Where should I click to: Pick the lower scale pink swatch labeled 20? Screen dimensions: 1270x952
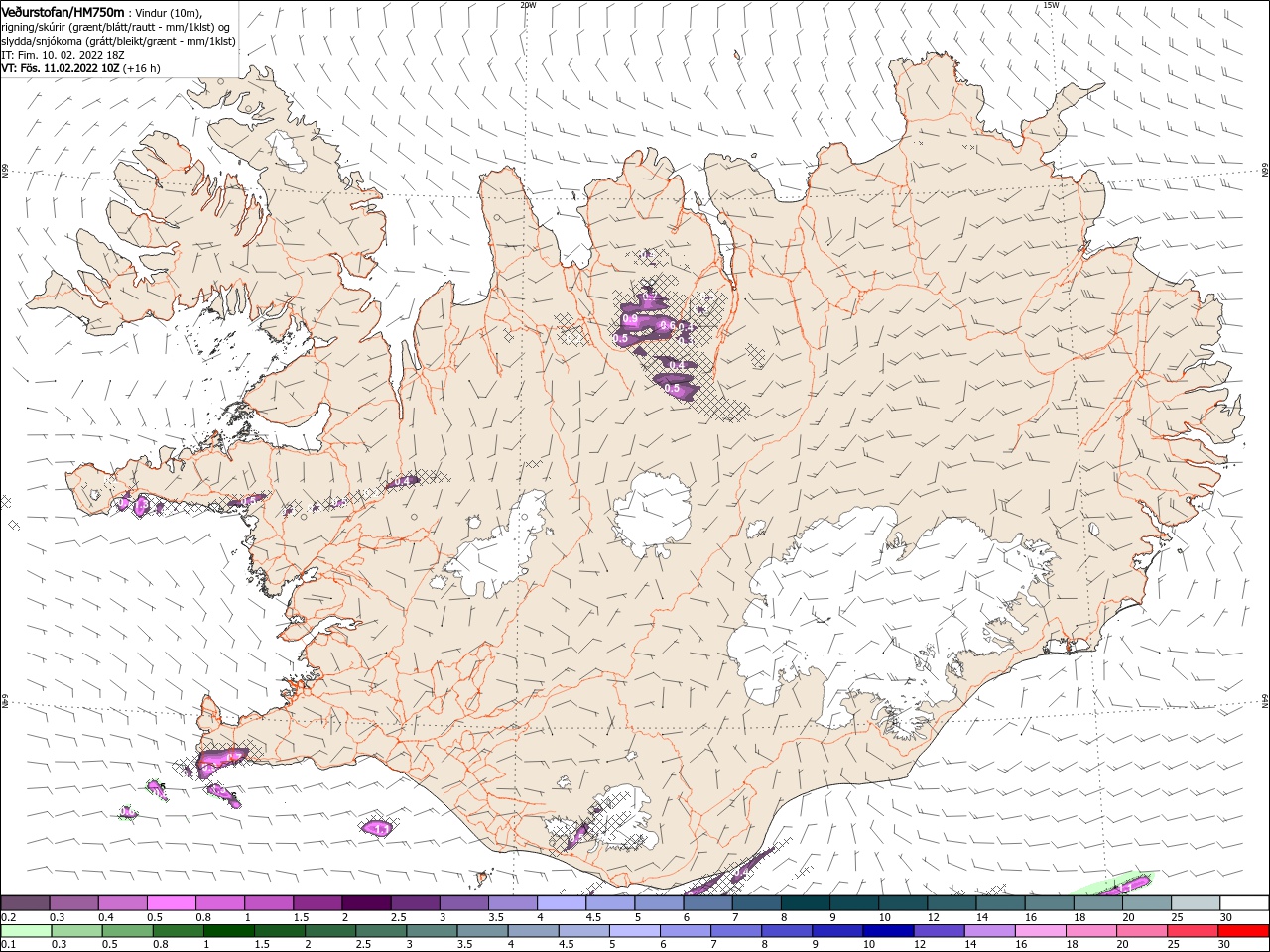point(1141,931)
